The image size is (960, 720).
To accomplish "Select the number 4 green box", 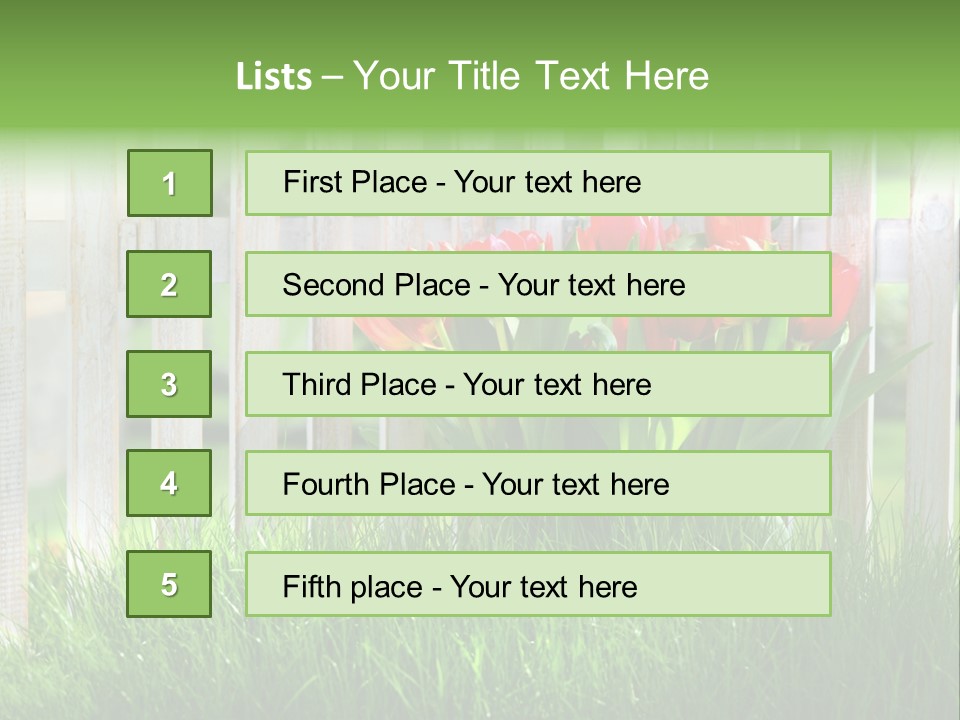I will (169, 483).
